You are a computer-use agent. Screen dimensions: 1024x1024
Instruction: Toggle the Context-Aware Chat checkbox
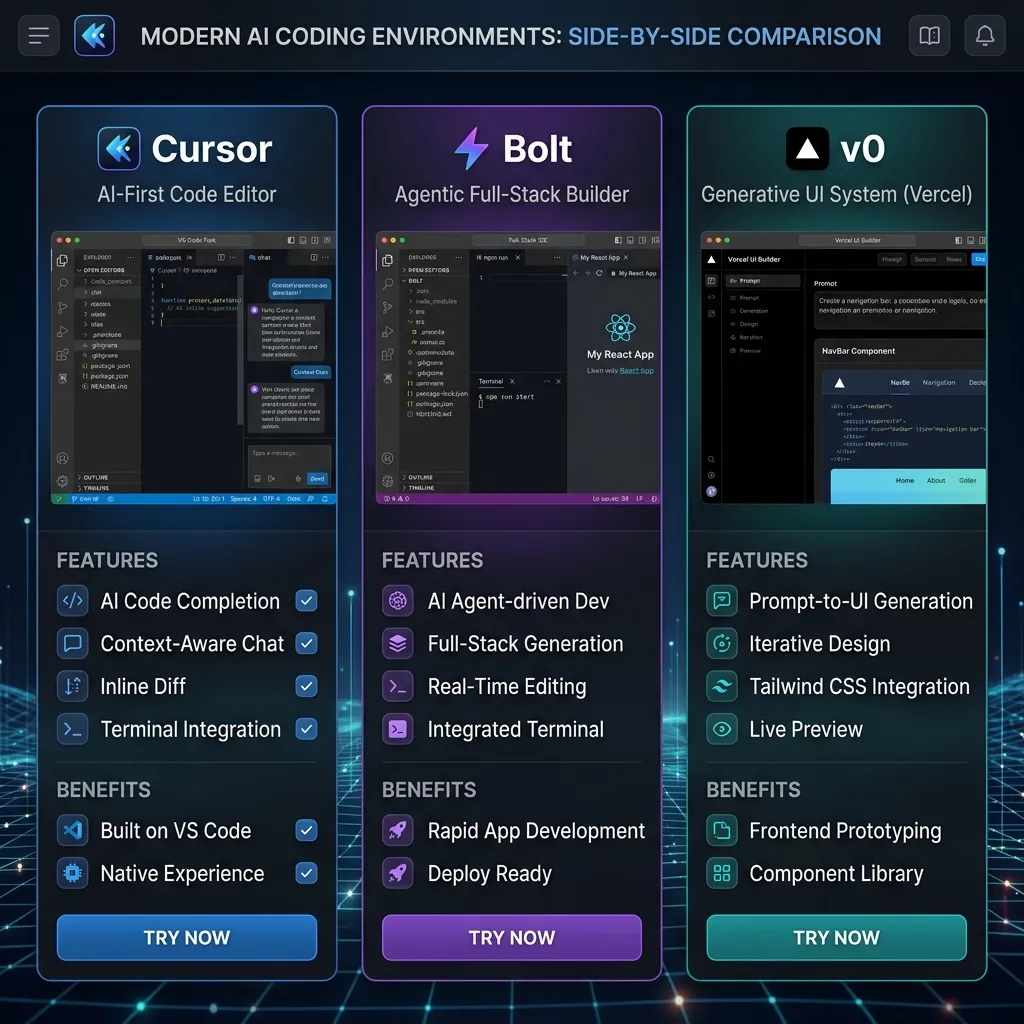(x=306, y=643)
